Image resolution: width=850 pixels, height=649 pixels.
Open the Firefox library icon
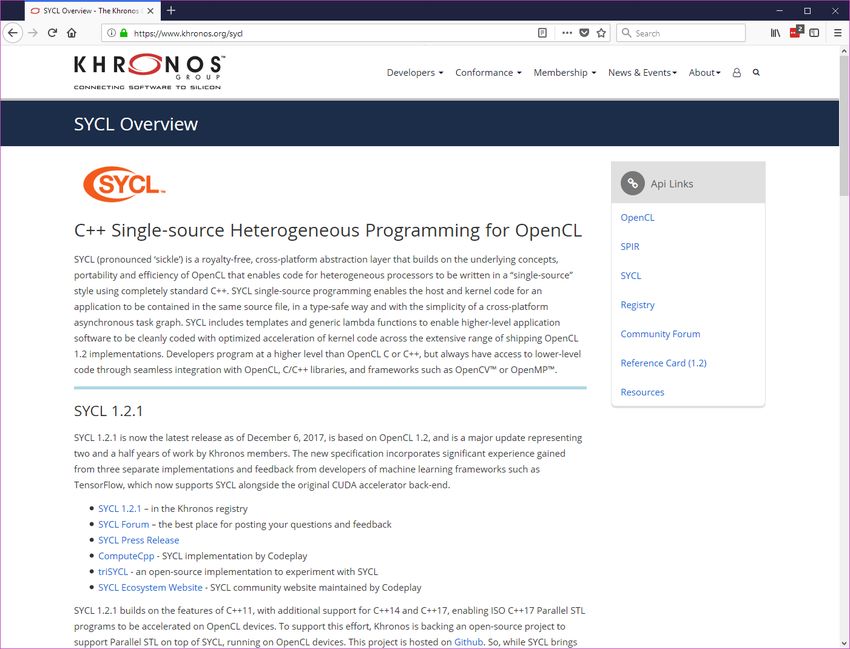click(x=776, y=33)
